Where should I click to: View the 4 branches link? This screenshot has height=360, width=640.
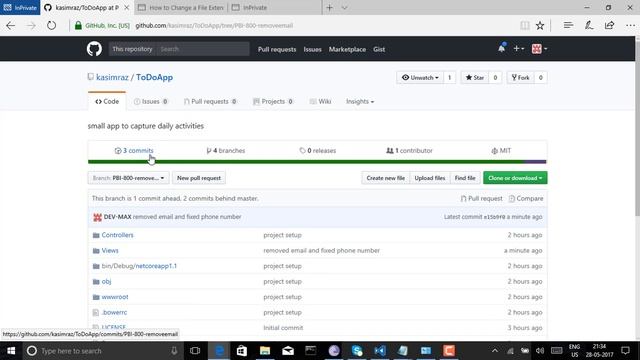coord(226,151)
